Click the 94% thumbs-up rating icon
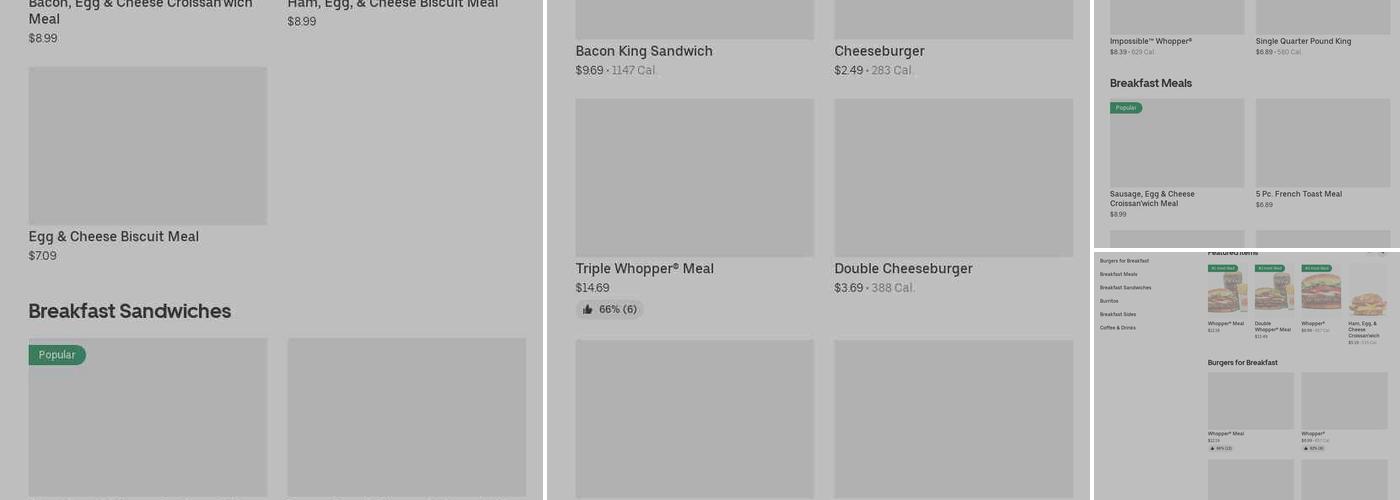 (1212, 448)
